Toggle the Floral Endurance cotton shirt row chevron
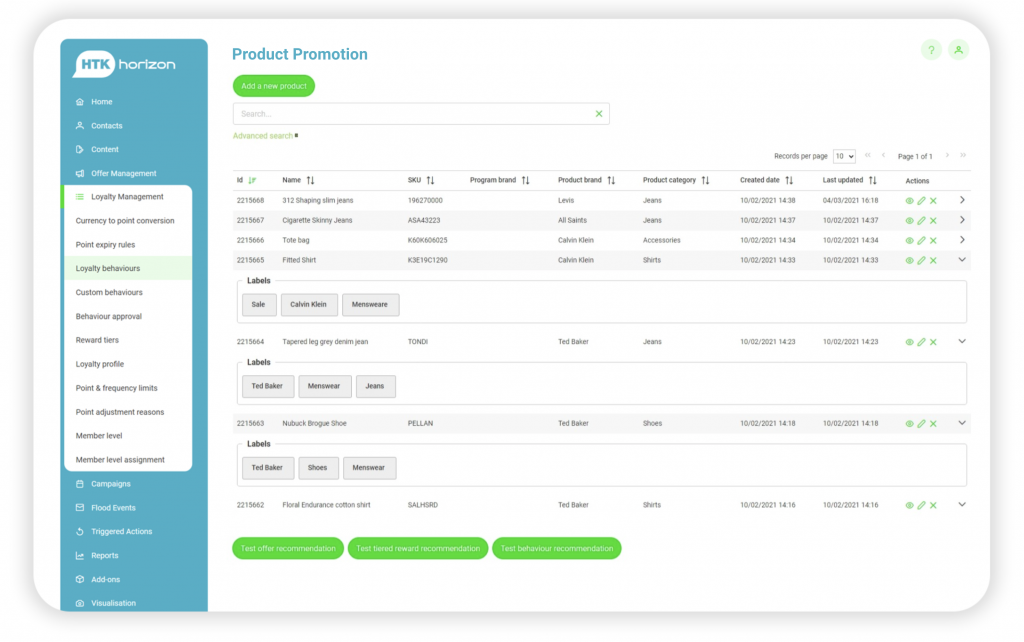 [962, 504]
